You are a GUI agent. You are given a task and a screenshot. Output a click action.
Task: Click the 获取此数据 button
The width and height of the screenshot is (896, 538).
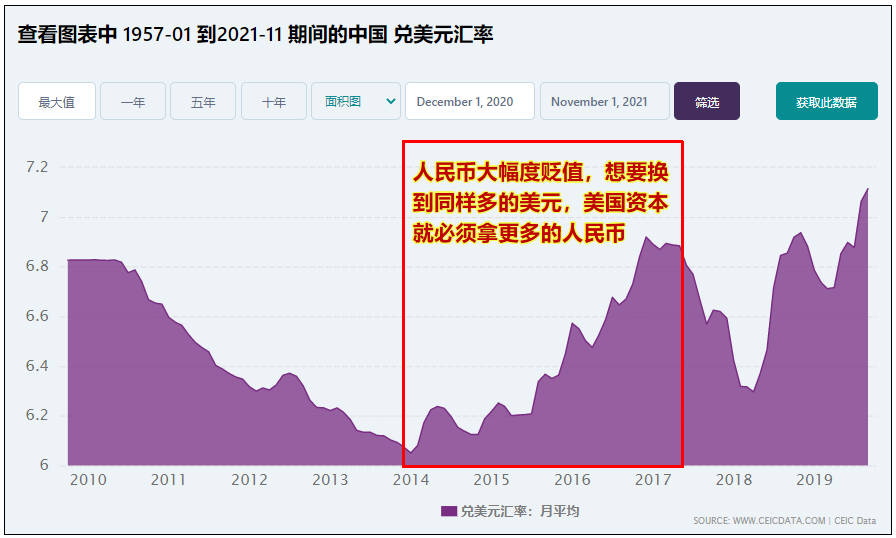click(826, 102)
